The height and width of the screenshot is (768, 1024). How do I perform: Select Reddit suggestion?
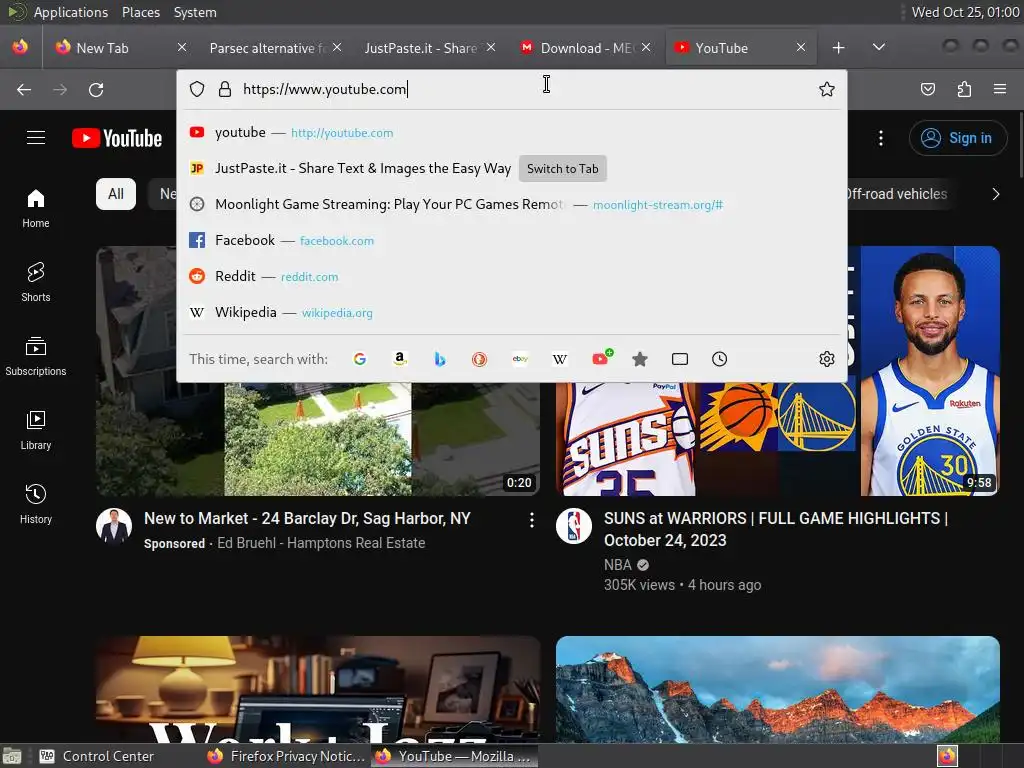[514, 276]
